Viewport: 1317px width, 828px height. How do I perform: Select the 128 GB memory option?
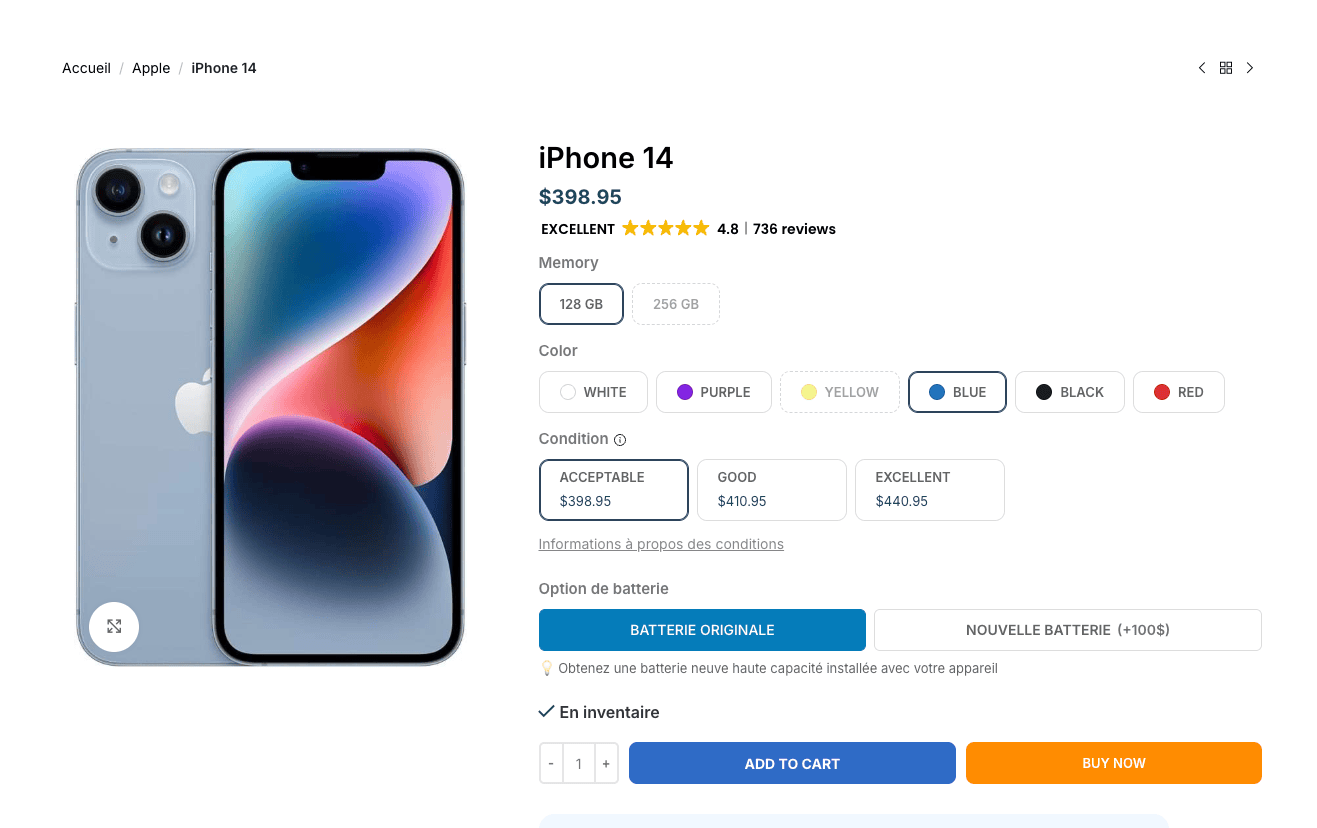click(581, 304)
